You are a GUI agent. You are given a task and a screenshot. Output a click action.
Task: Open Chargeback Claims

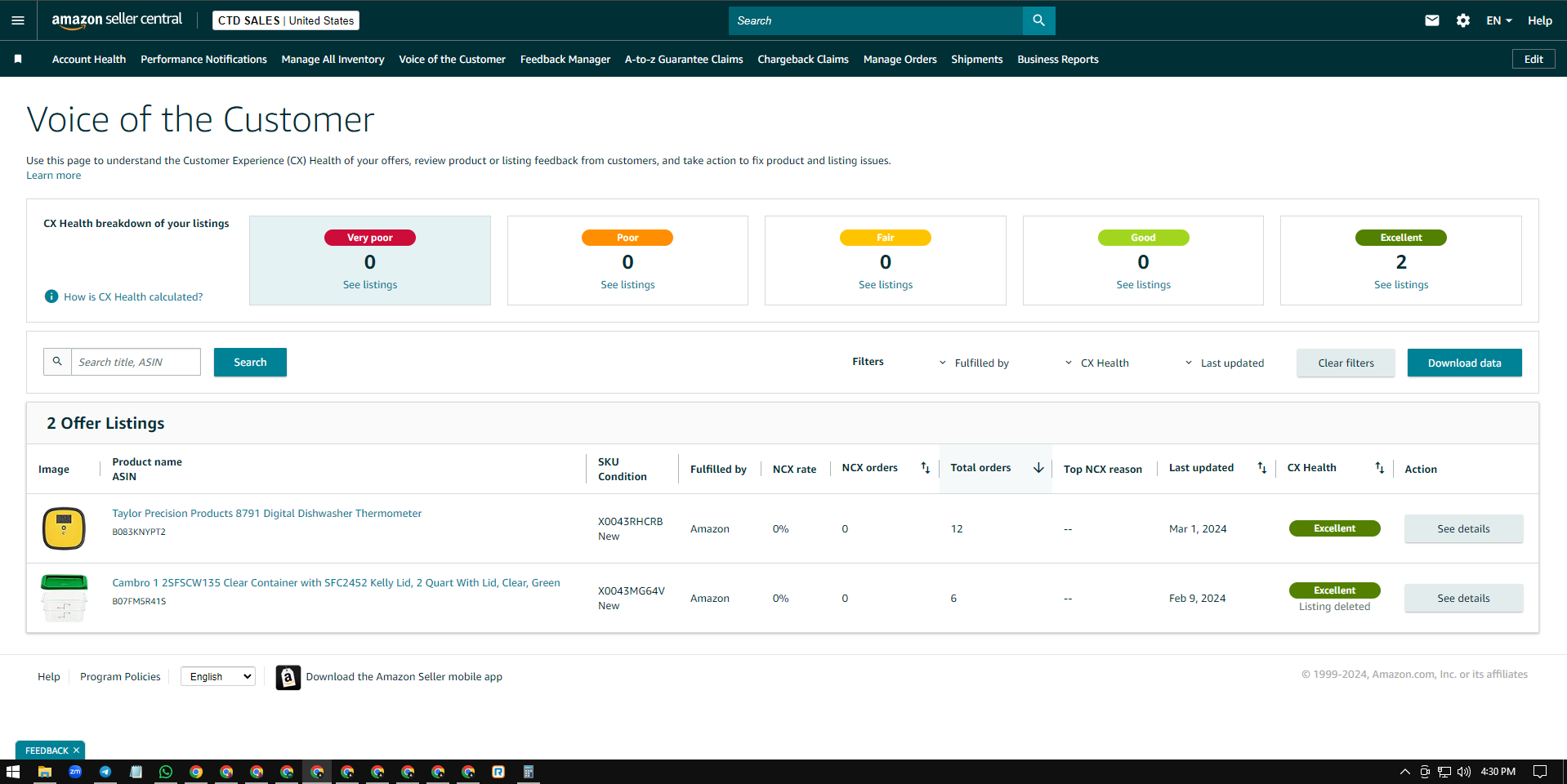click(x=803, y=59)
